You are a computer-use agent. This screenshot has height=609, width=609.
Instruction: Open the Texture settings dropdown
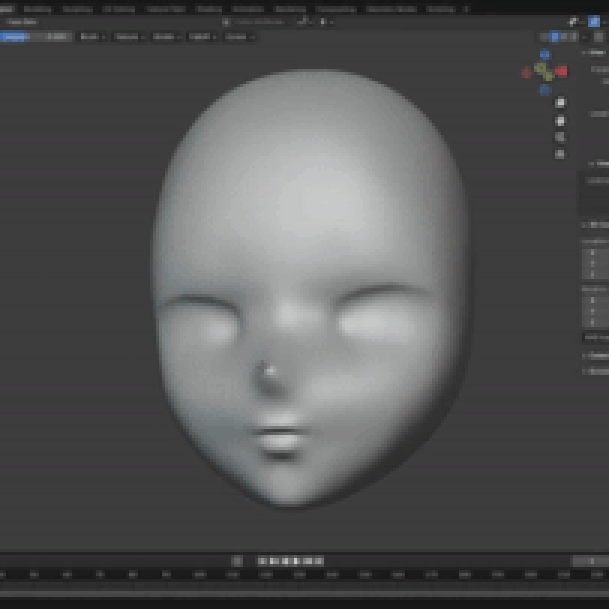pyautogui.click(x=130, y=37)
